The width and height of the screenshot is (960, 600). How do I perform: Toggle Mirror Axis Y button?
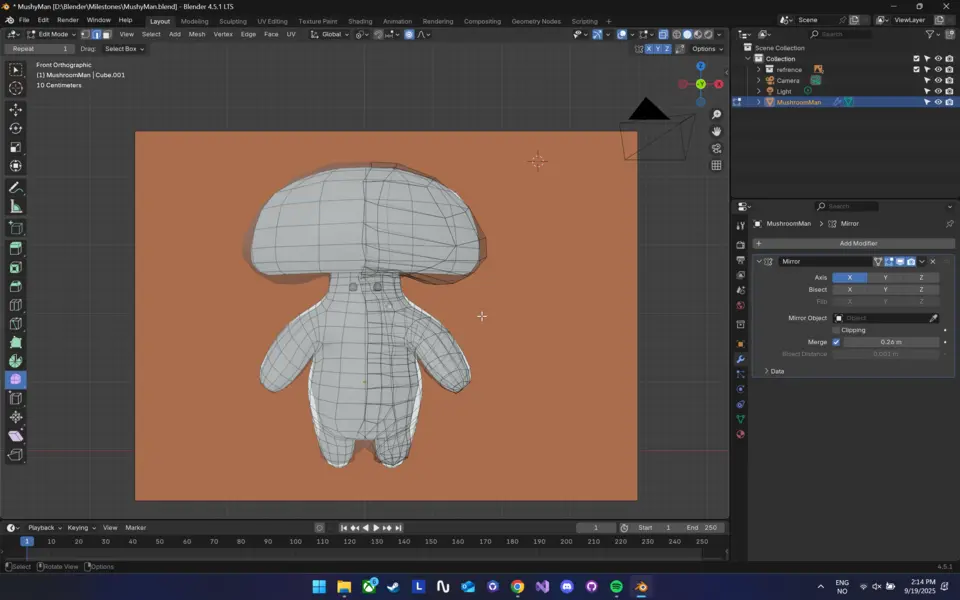885,277
